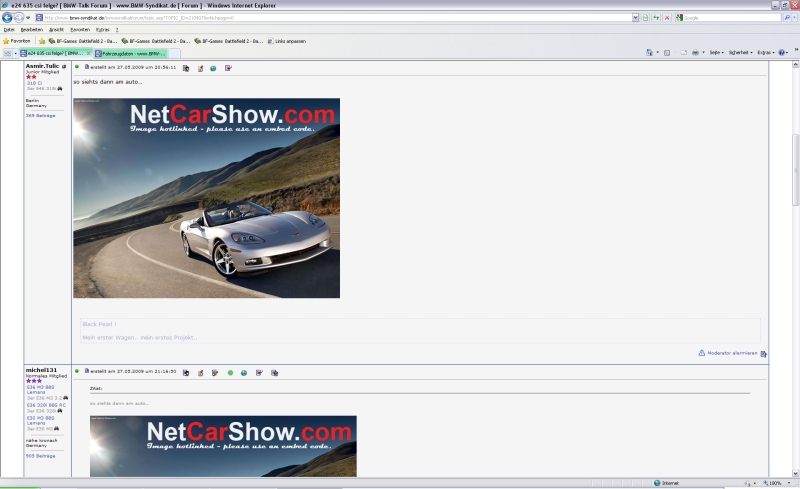
Task: Expand the address bar URL history dropdown
Action: pos(635,17)
